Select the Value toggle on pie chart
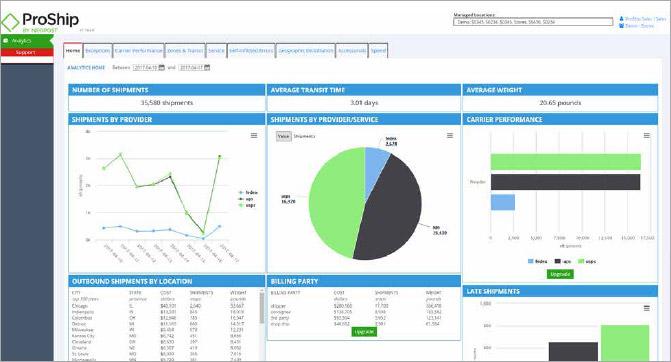The width and height of the screenshot is (671, 362). [x=283, y=136]
